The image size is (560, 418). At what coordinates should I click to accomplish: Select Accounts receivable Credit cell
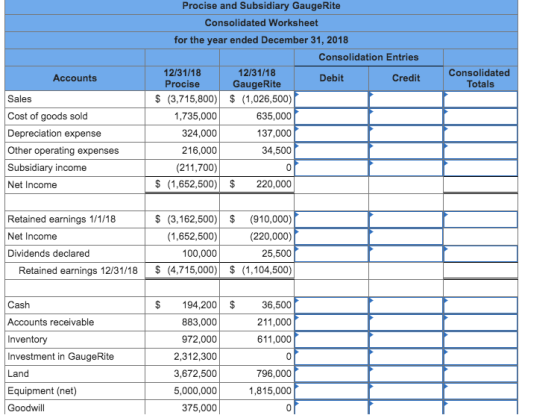(406, 322)
